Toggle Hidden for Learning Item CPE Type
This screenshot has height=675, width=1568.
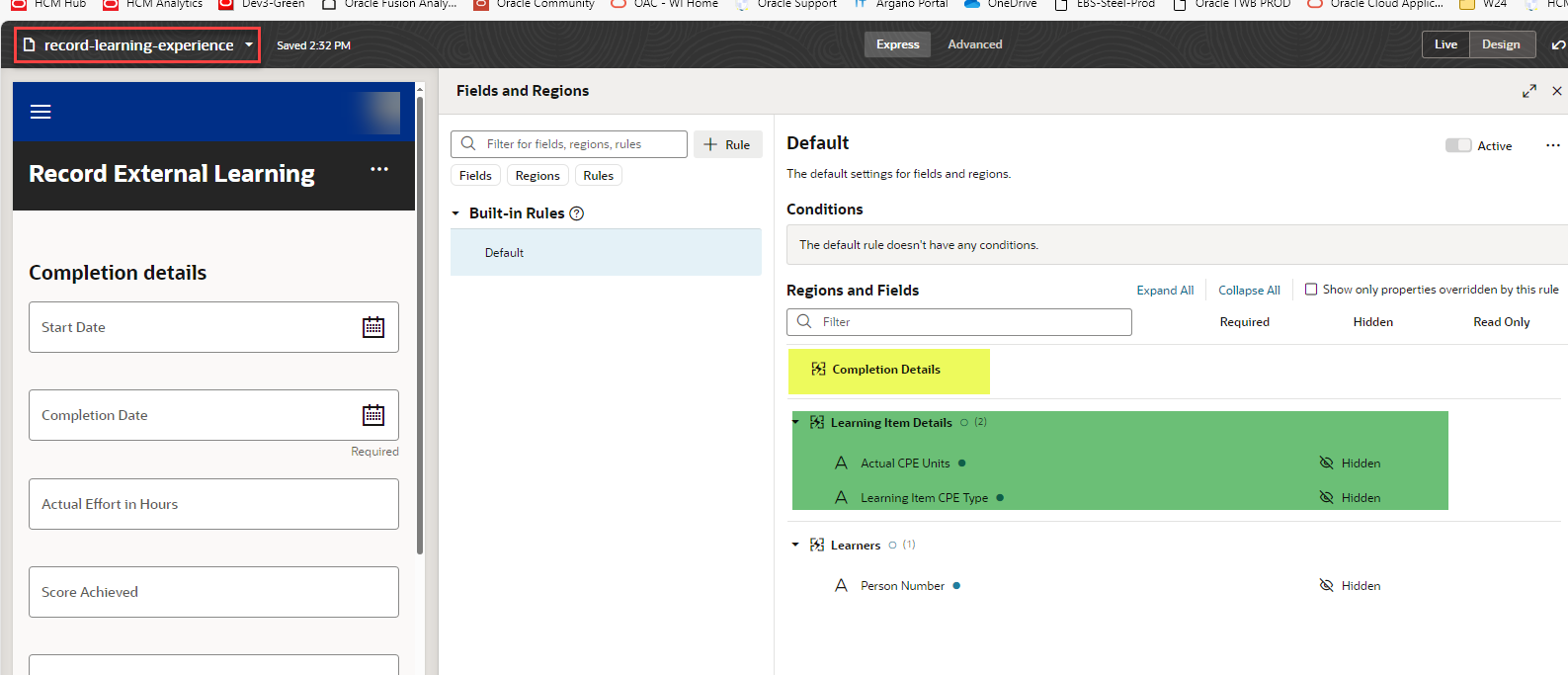click(x=1350, y=497)
